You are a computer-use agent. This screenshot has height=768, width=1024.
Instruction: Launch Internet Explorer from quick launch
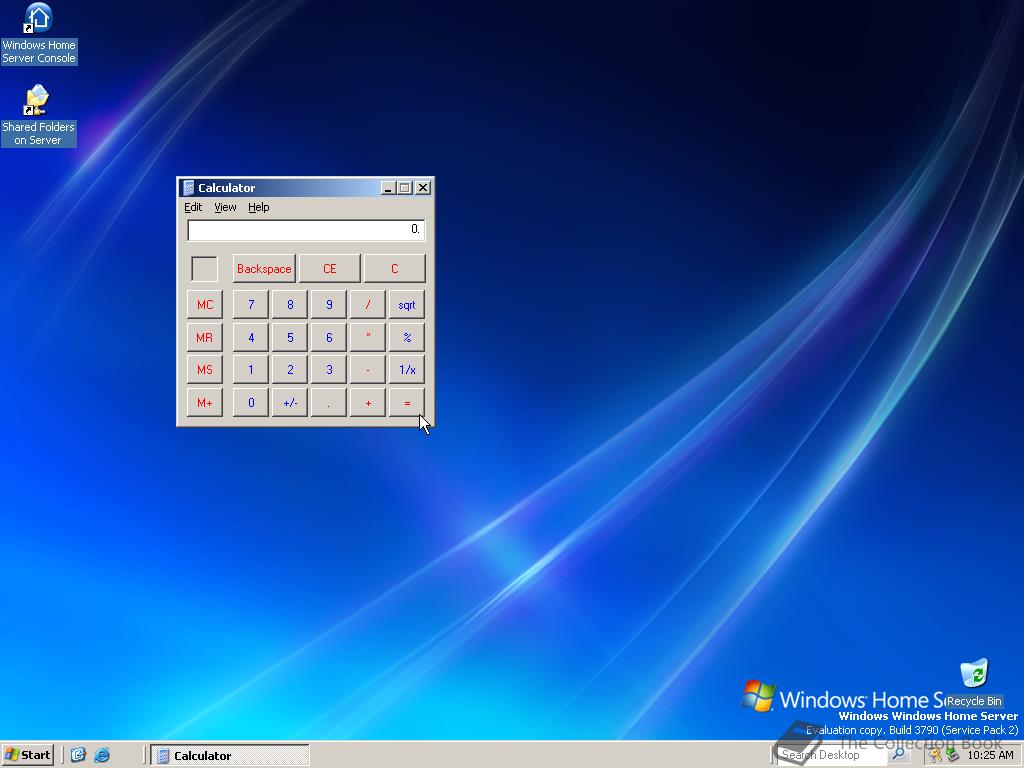102,755
